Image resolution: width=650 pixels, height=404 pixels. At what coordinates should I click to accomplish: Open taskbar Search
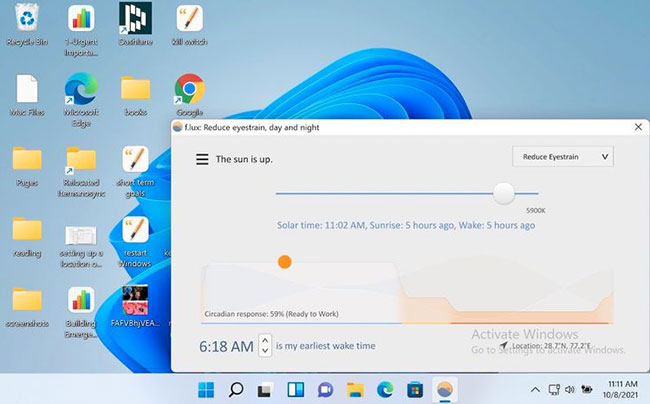point(236,389)
